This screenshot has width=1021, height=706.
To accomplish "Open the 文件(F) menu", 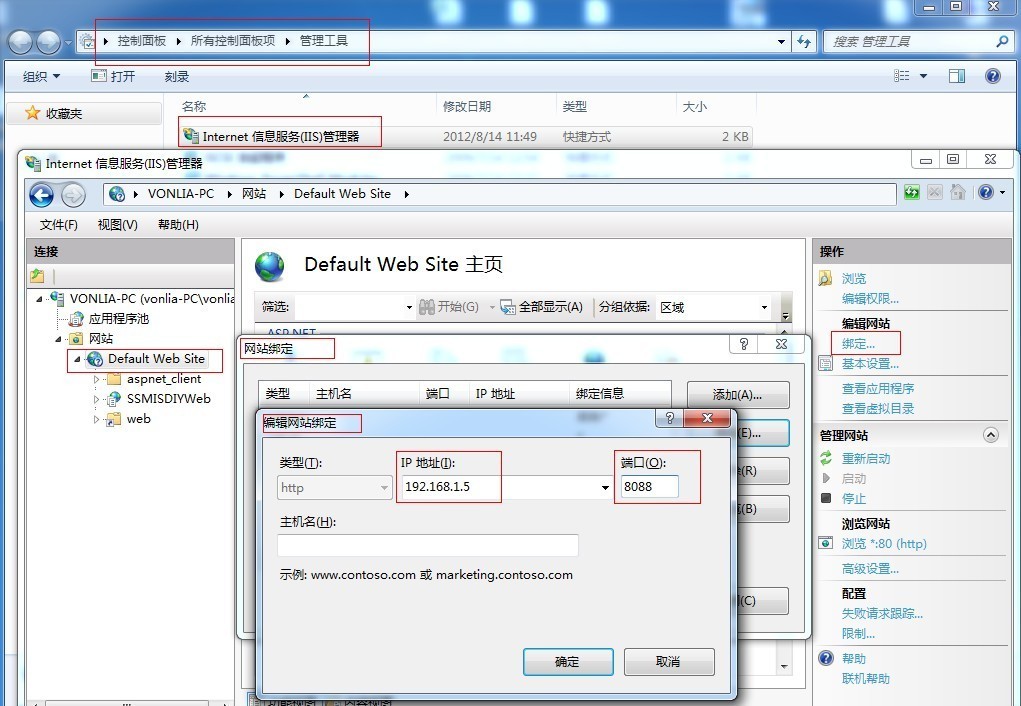I will coord(58,225).
